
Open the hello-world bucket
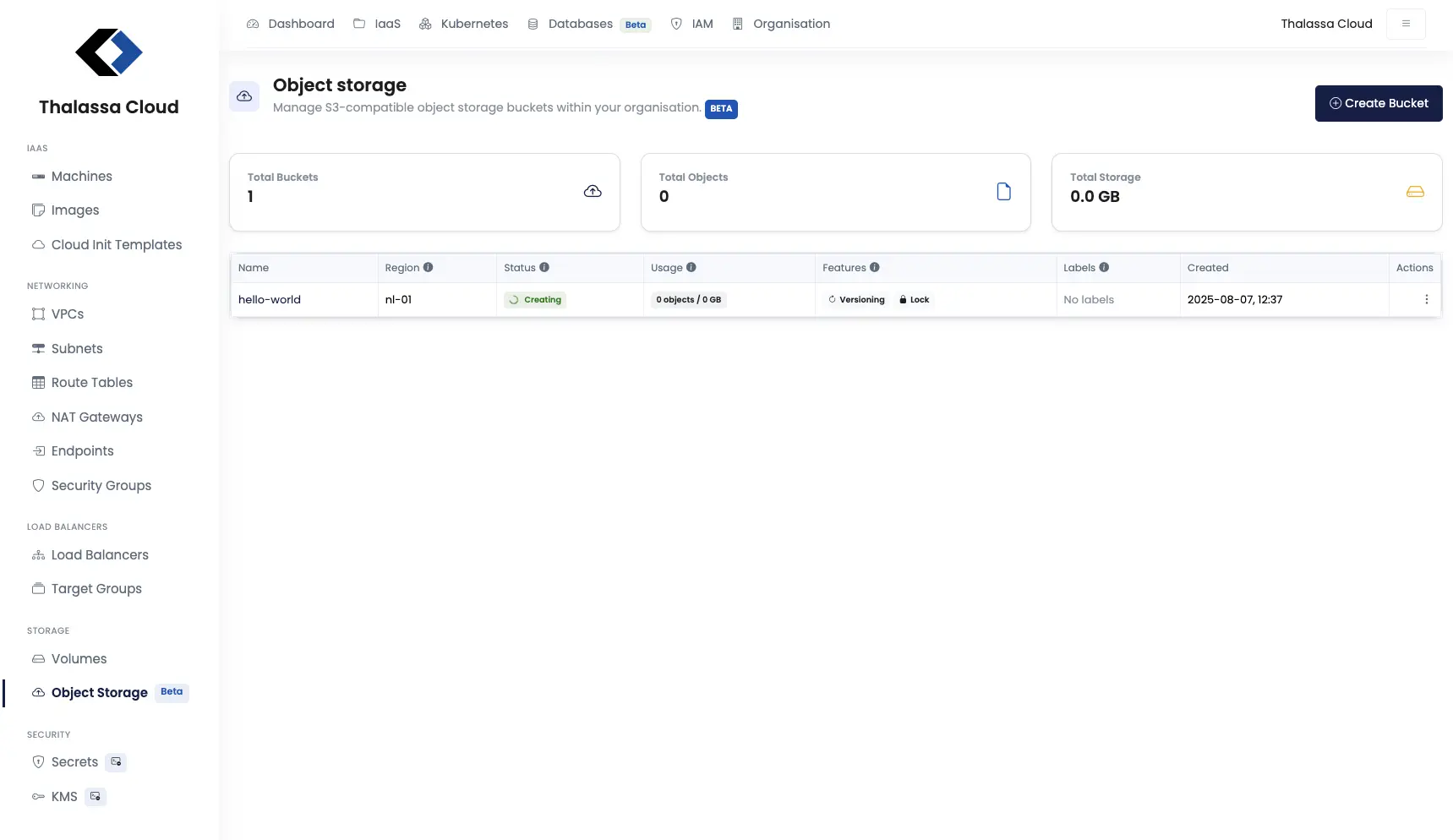[269, 299]
